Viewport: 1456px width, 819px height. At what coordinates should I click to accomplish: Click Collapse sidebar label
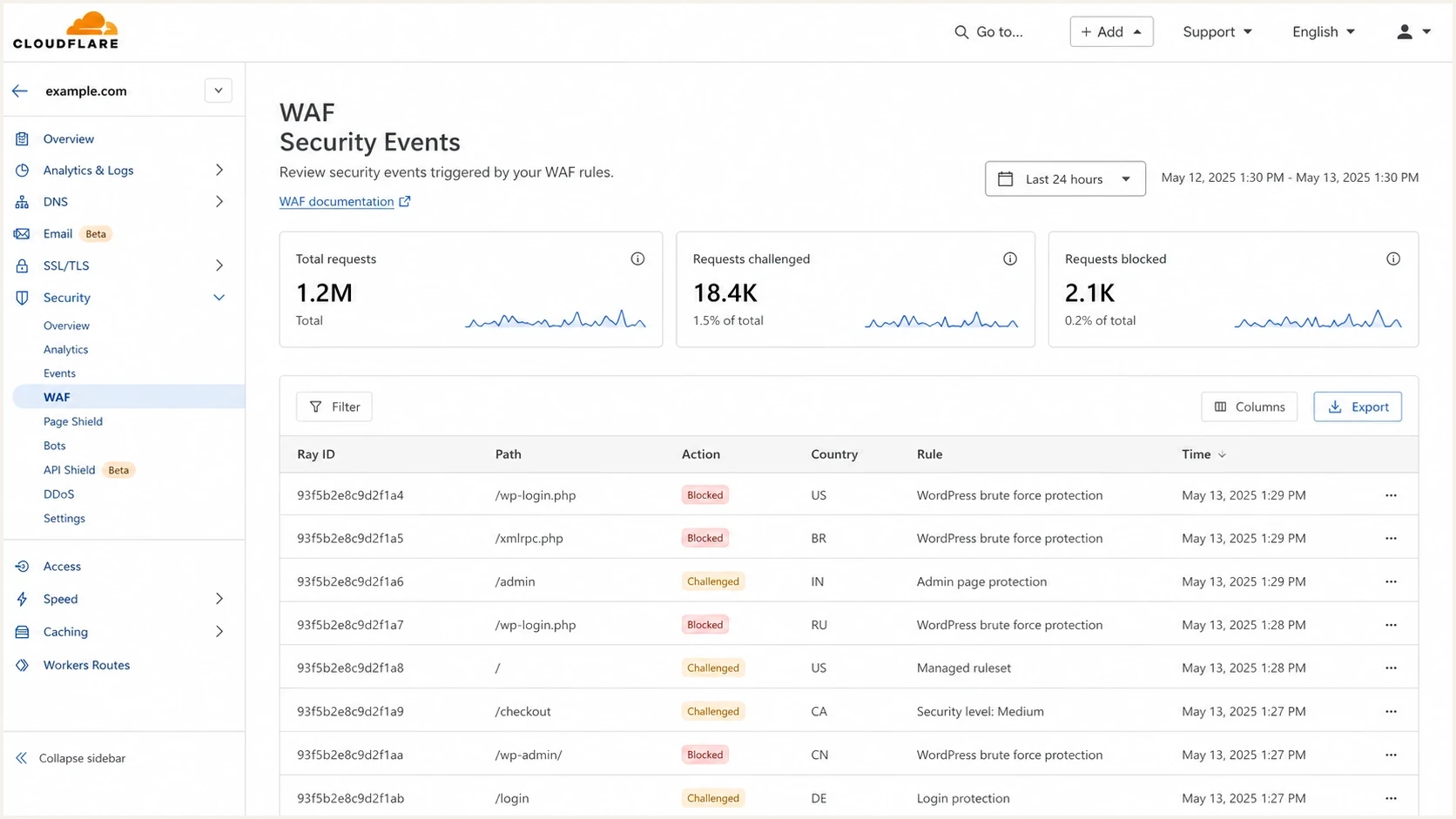82,758
